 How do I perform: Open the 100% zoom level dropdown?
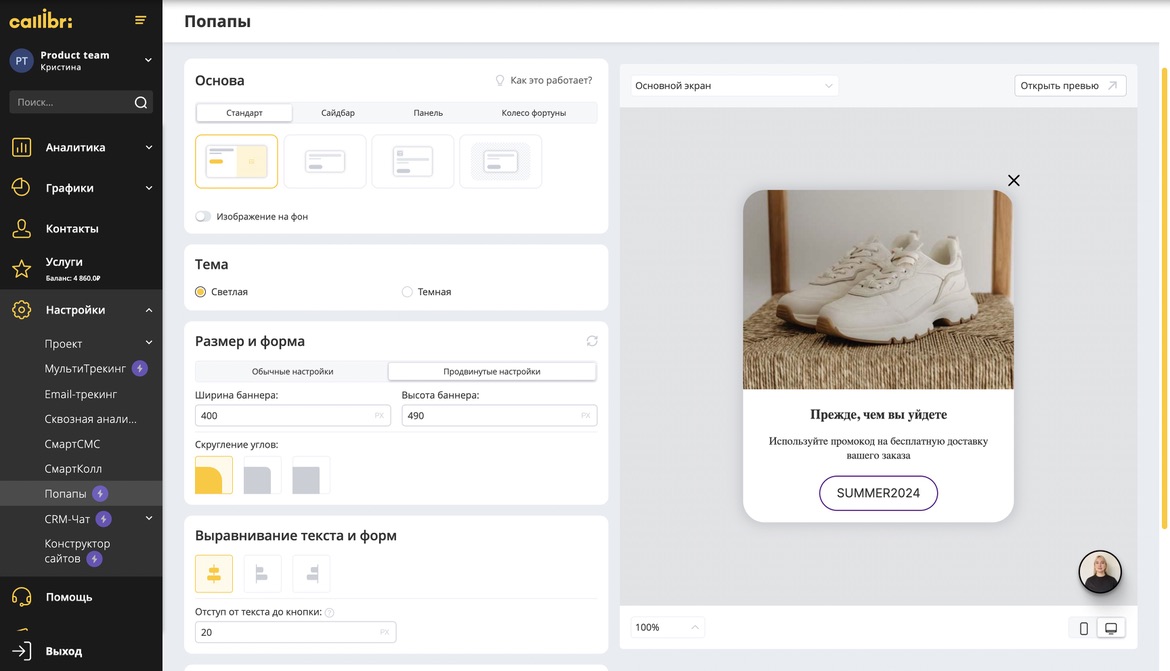click(x=667, y=627)
